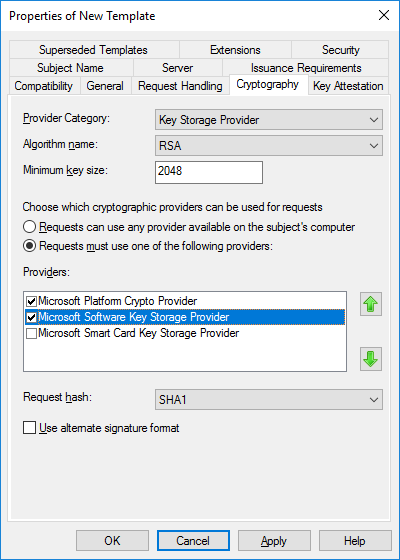This screenshot has height=560, width=400.
Task: Confirm with the OK button
Action: pos(112,541)
